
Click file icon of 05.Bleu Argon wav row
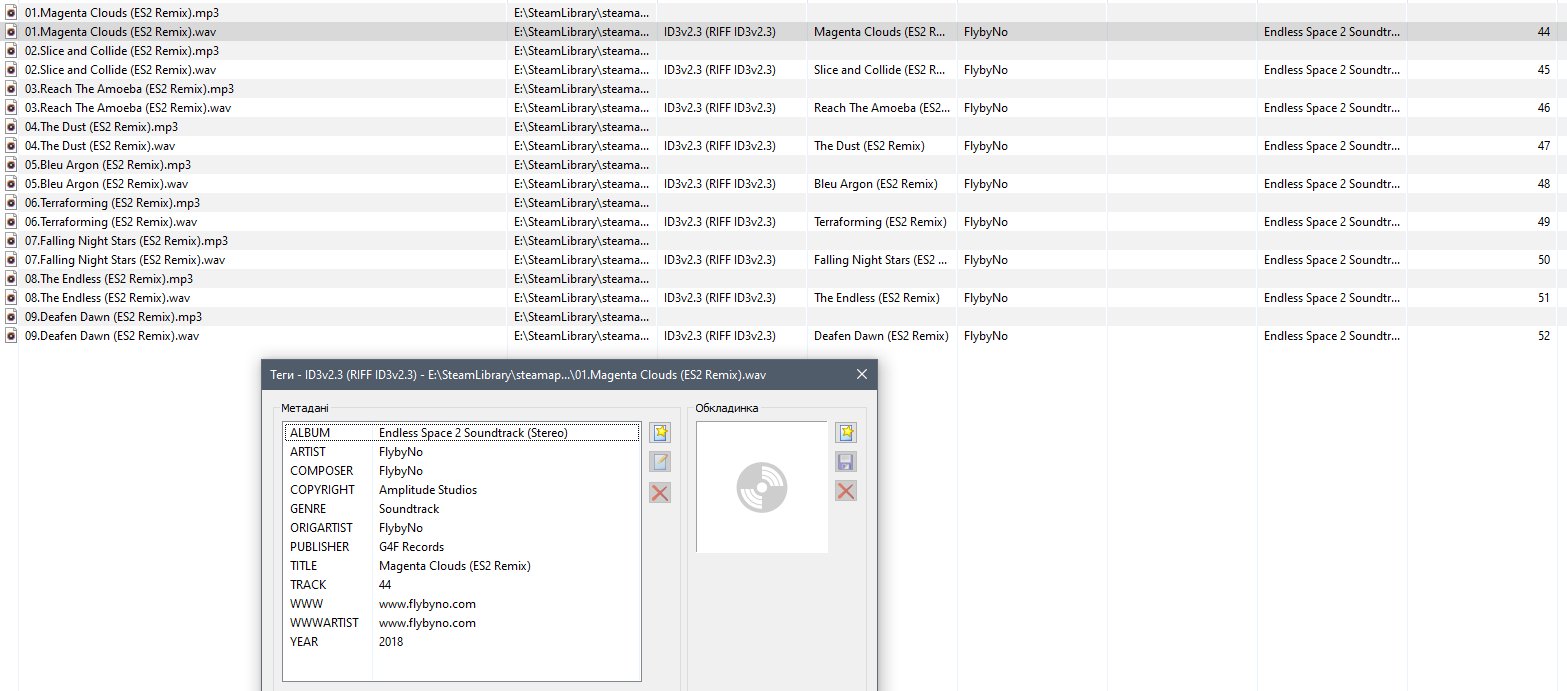pos(12,184)
